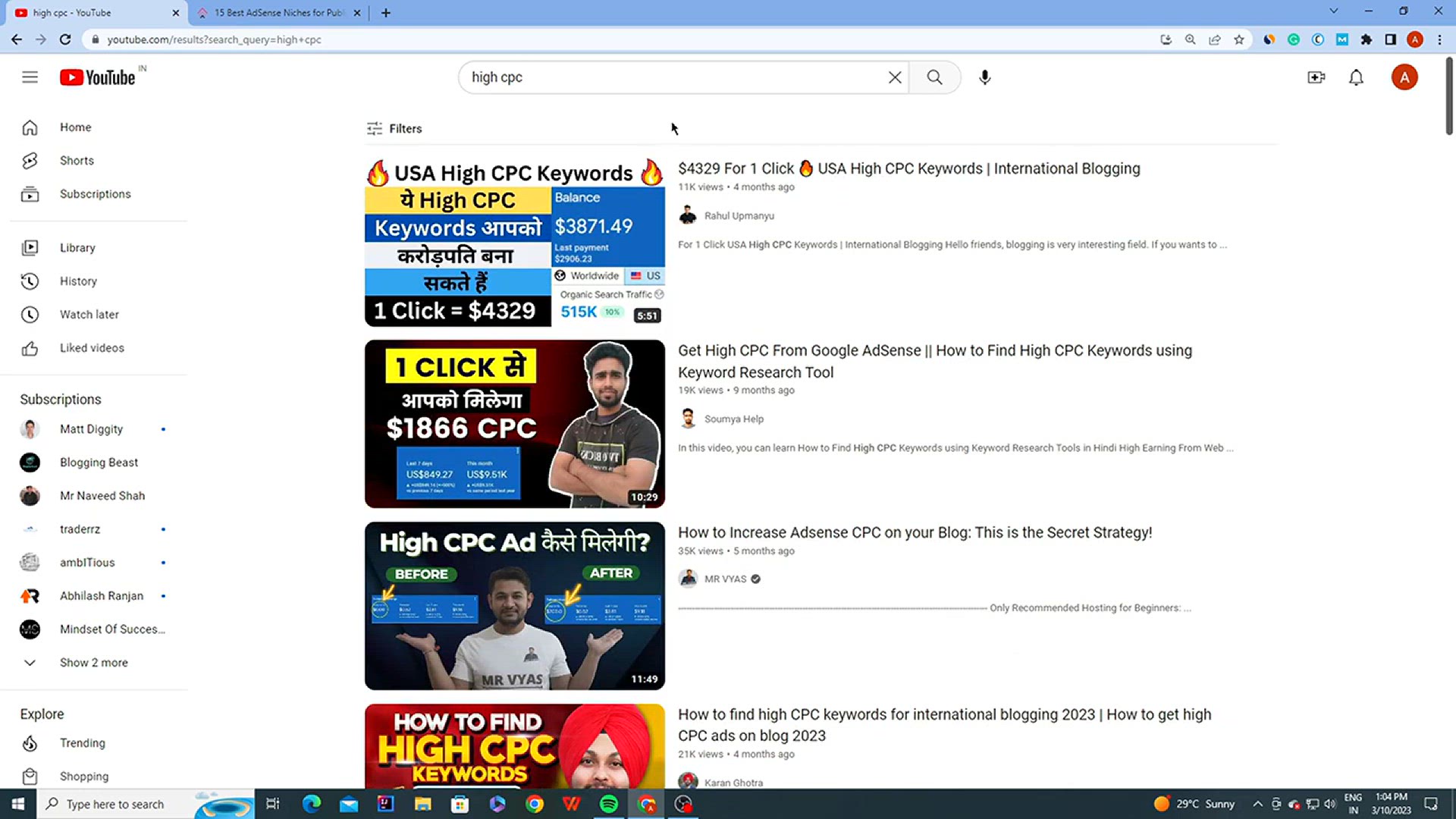Click the address bar URL
The width and height of the screenshot is (1456, 819).
pyautogui.click(x=214, y=39)
